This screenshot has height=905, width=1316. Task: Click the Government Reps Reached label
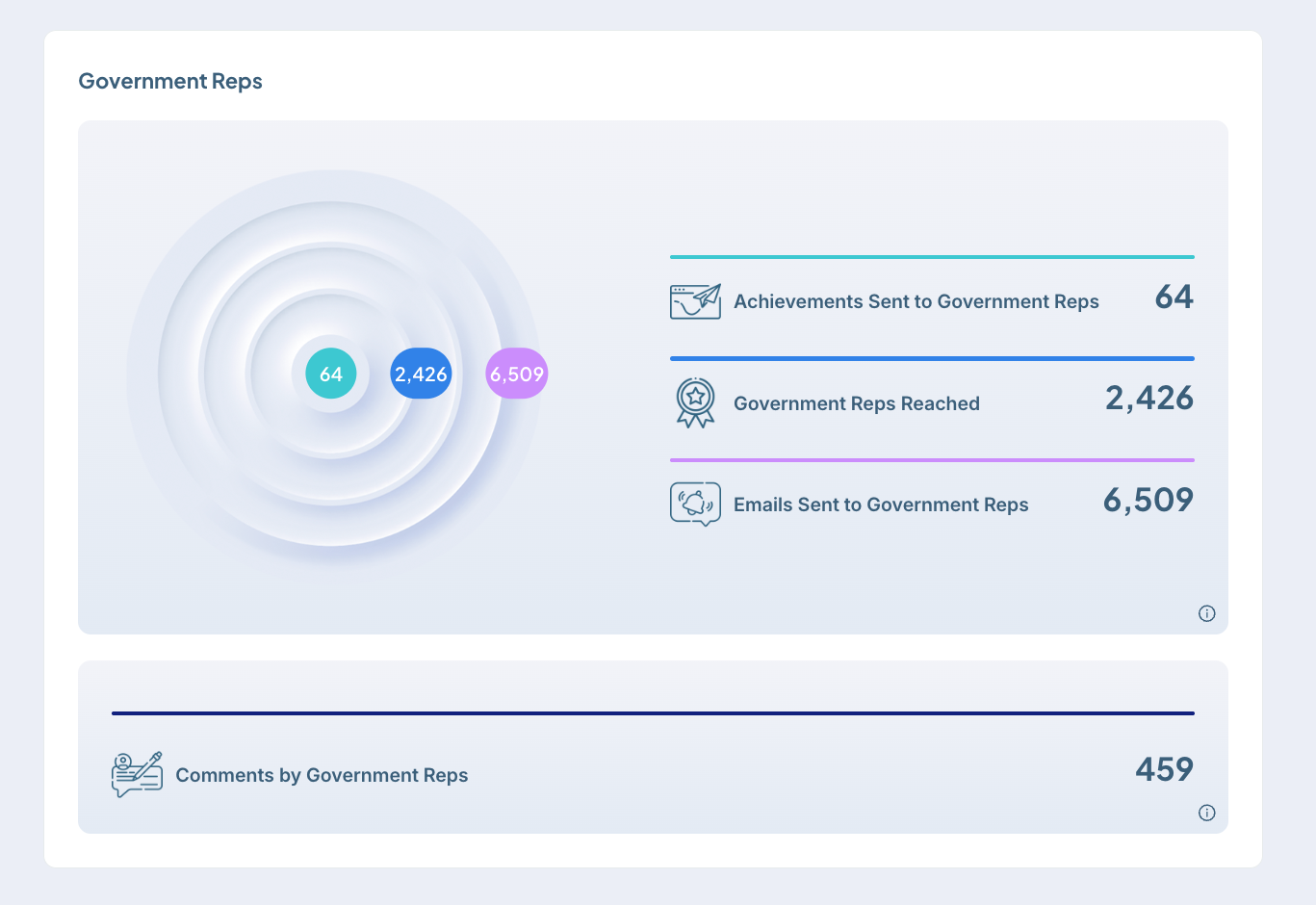pos(856,403)
